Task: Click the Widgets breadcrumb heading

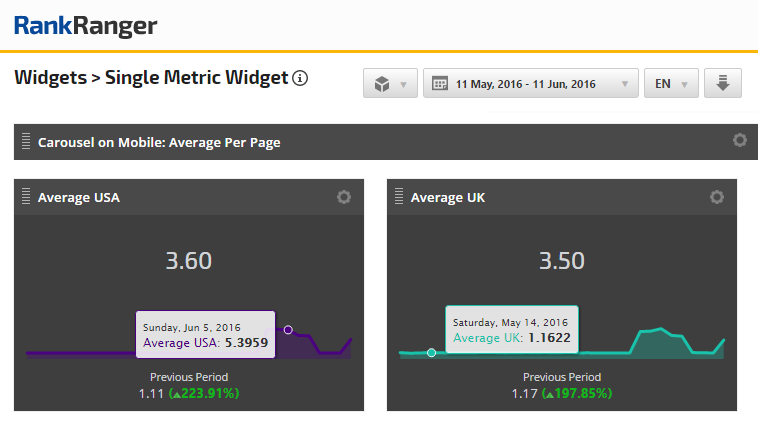Action: [x=50, y=77]
